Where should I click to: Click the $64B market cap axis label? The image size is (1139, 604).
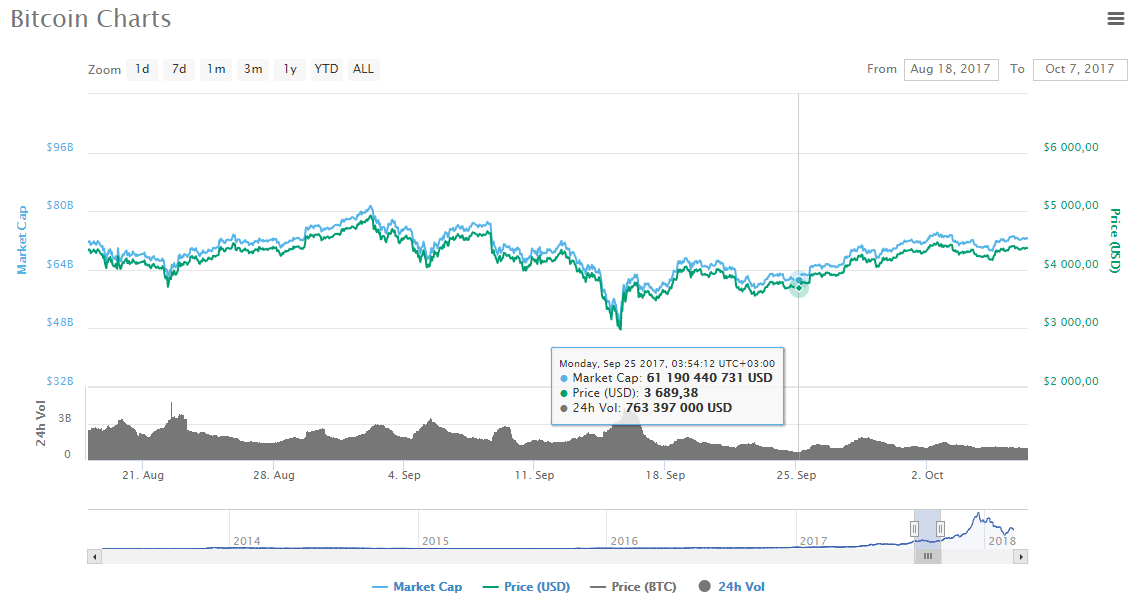point(60,264)
